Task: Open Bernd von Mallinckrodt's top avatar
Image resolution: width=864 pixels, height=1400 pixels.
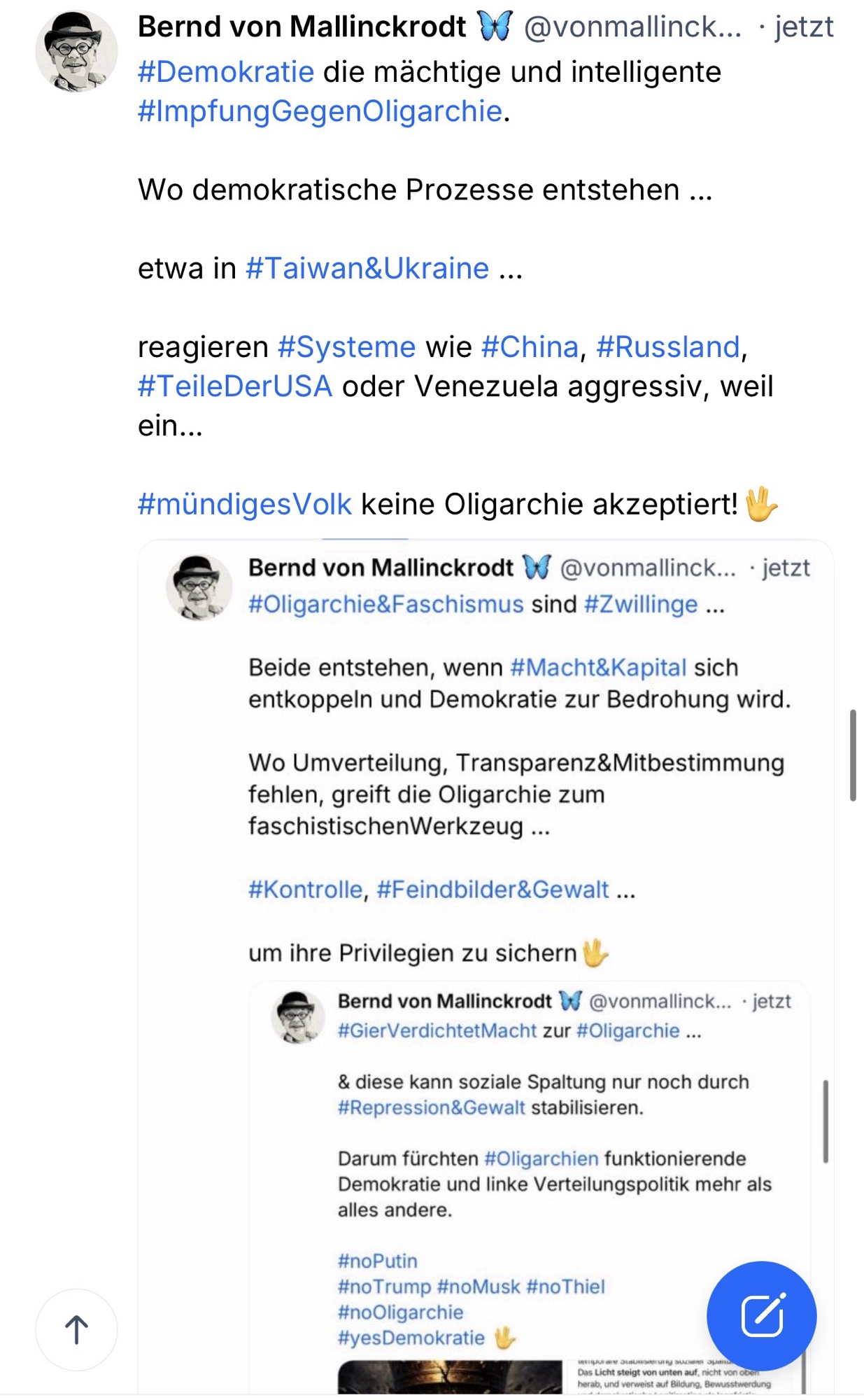Action: pyautogui.click(x=76, y=51)
